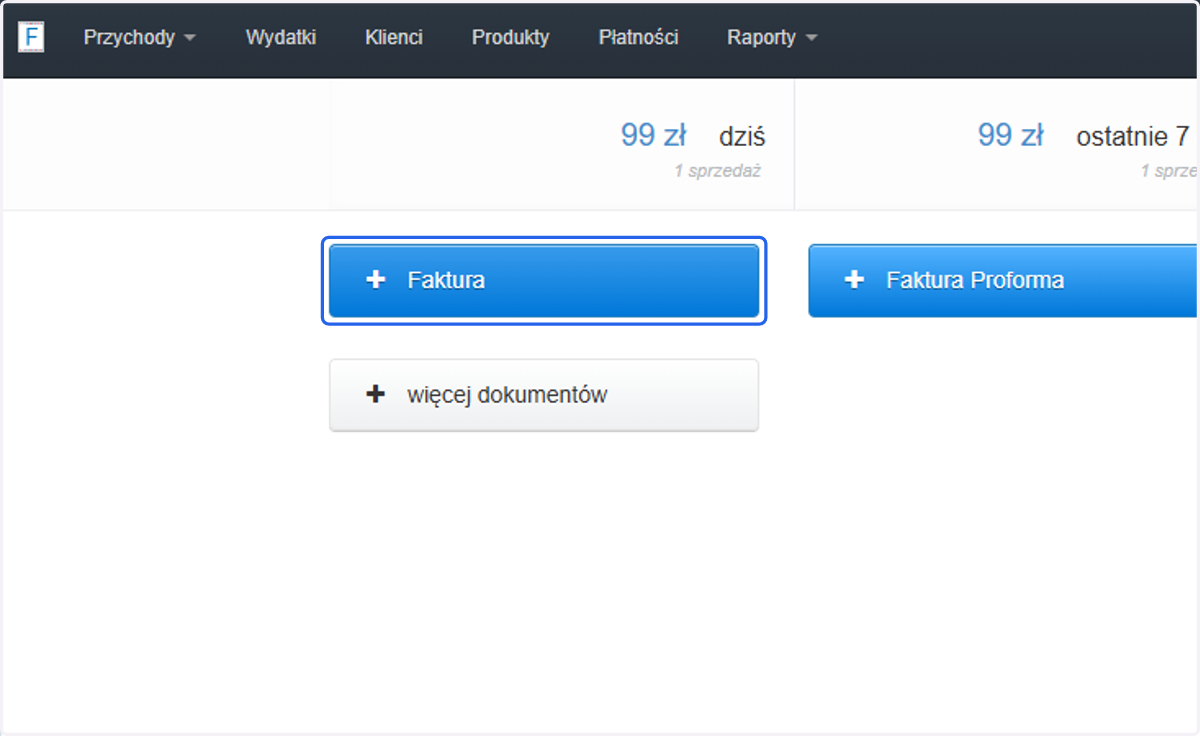1200x736 pixels.
Task: Navigate to Płatności
Action: pyautogui.click(x=638, y=38)
